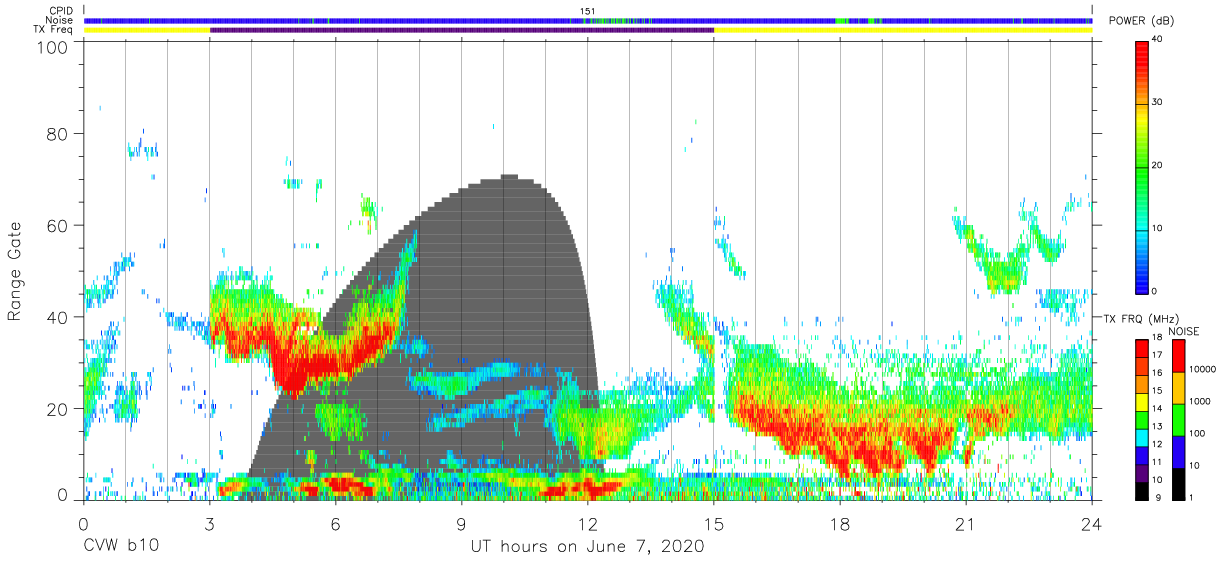1228x567 pixels.
Task: Click the 100 tick on the noise legend
Action: click(1200, 433)
